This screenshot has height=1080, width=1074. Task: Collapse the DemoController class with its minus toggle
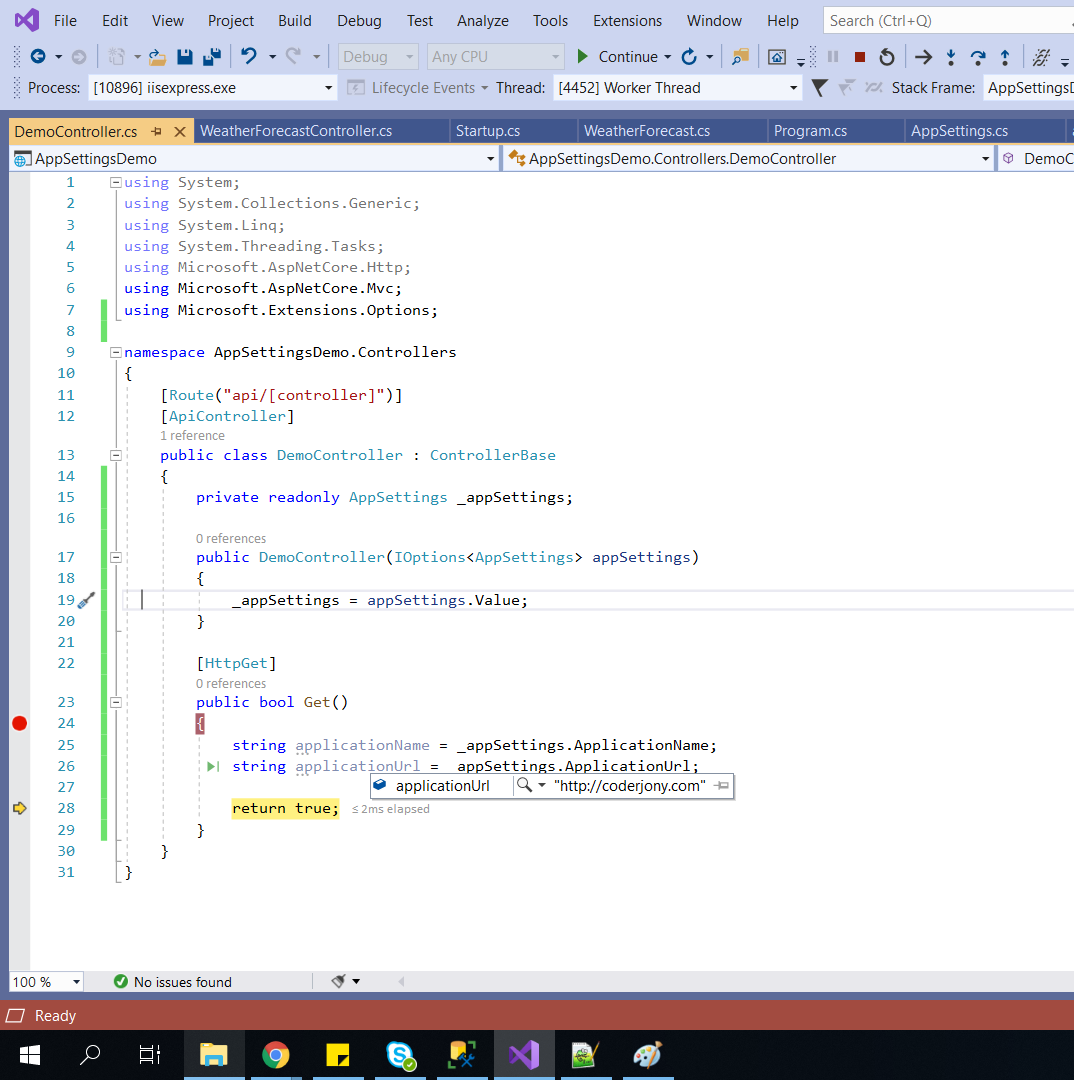[x=115, y=455]
